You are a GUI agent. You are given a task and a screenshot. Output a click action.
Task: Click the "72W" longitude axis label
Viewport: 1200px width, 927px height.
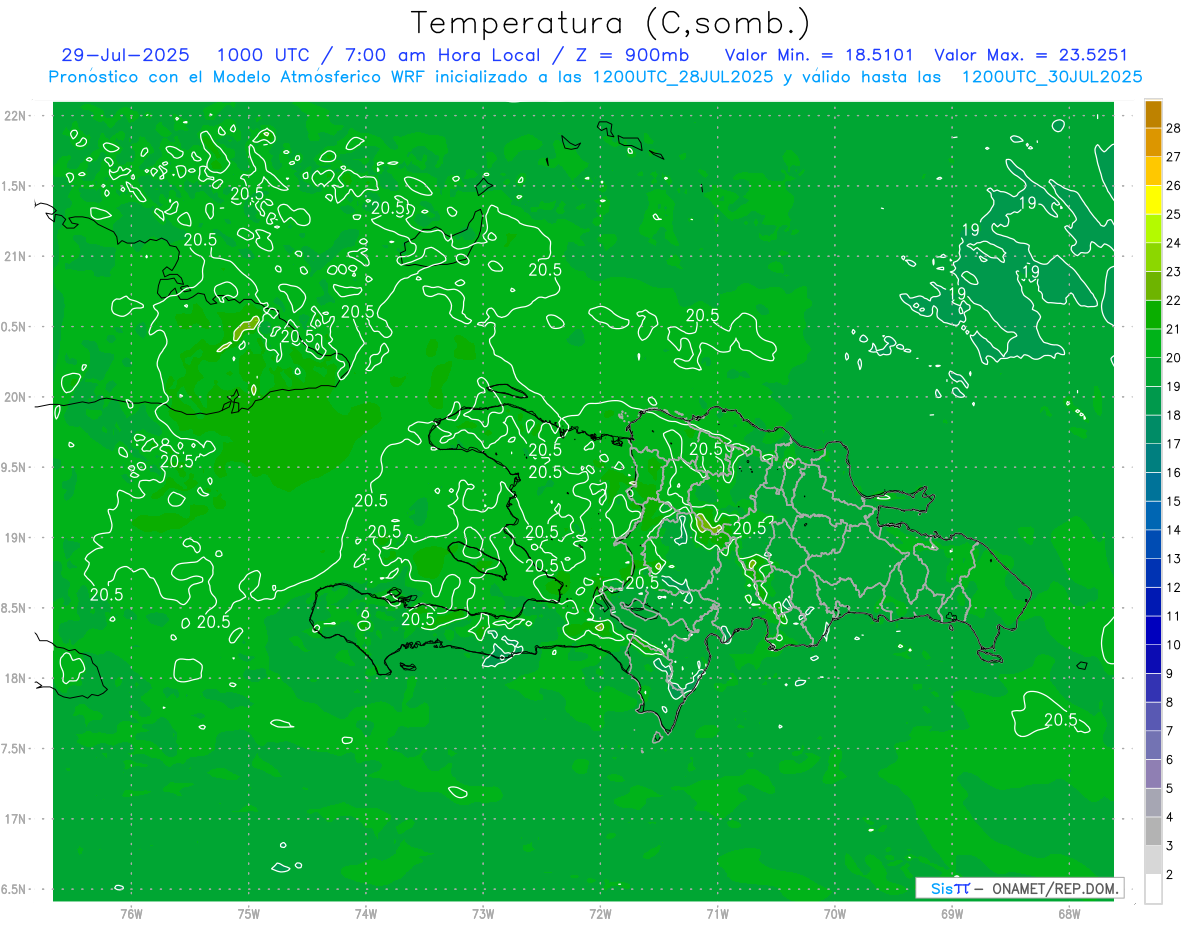(x=600, y=912)
